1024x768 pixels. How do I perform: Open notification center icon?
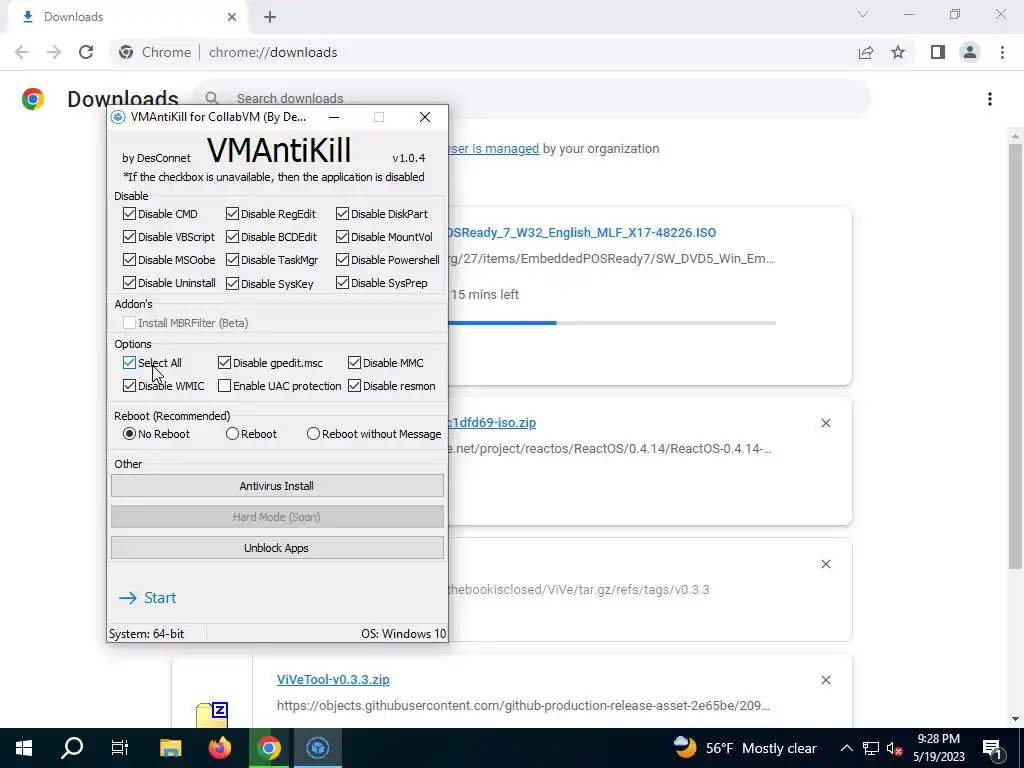(991, 748)
